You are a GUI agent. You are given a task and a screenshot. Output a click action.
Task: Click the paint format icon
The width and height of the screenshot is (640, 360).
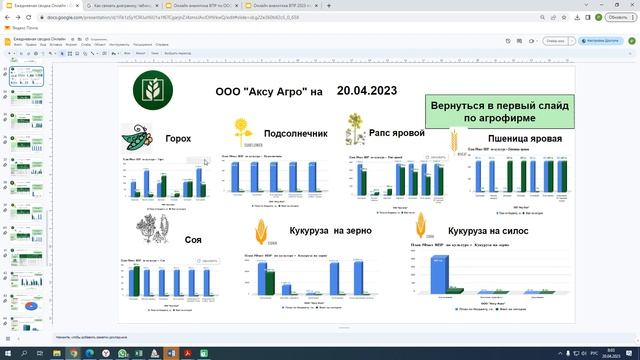pos(43,53)
